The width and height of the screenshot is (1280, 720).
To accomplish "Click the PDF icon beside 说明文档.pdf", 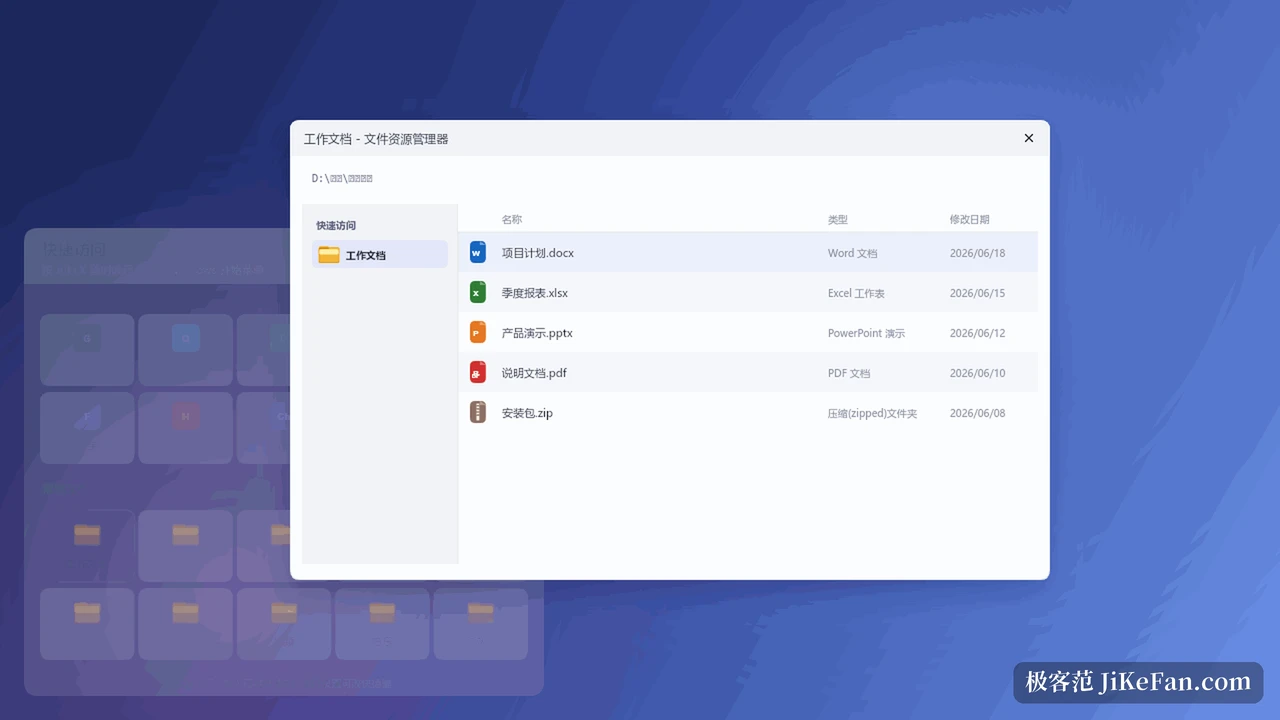I will coord(478,373).
